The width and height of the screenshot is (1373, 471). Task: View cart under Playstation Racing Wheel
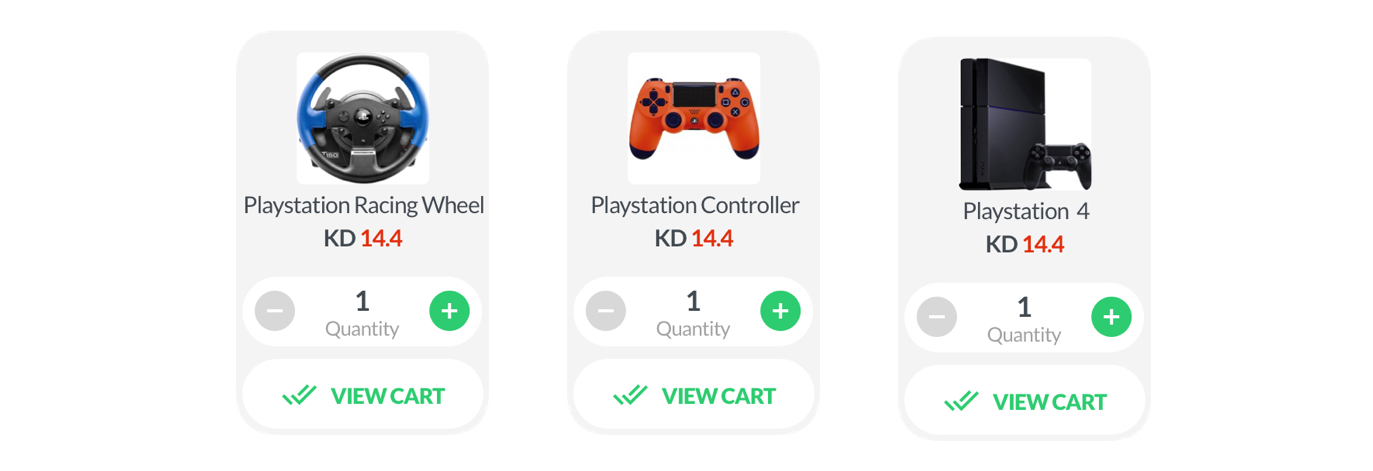363,396
